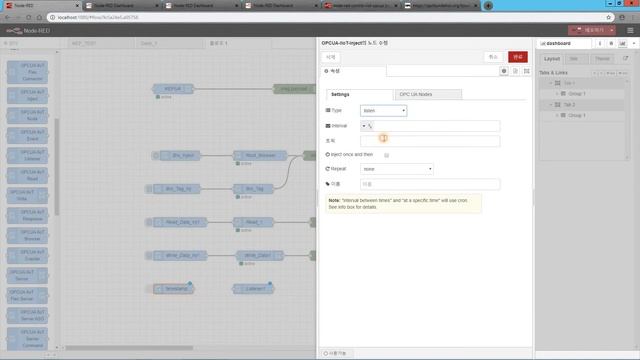Select the OPCUA-IIoT Browser palette node
640x360 pixels.
pyautogui.click(x=27, y=236)
